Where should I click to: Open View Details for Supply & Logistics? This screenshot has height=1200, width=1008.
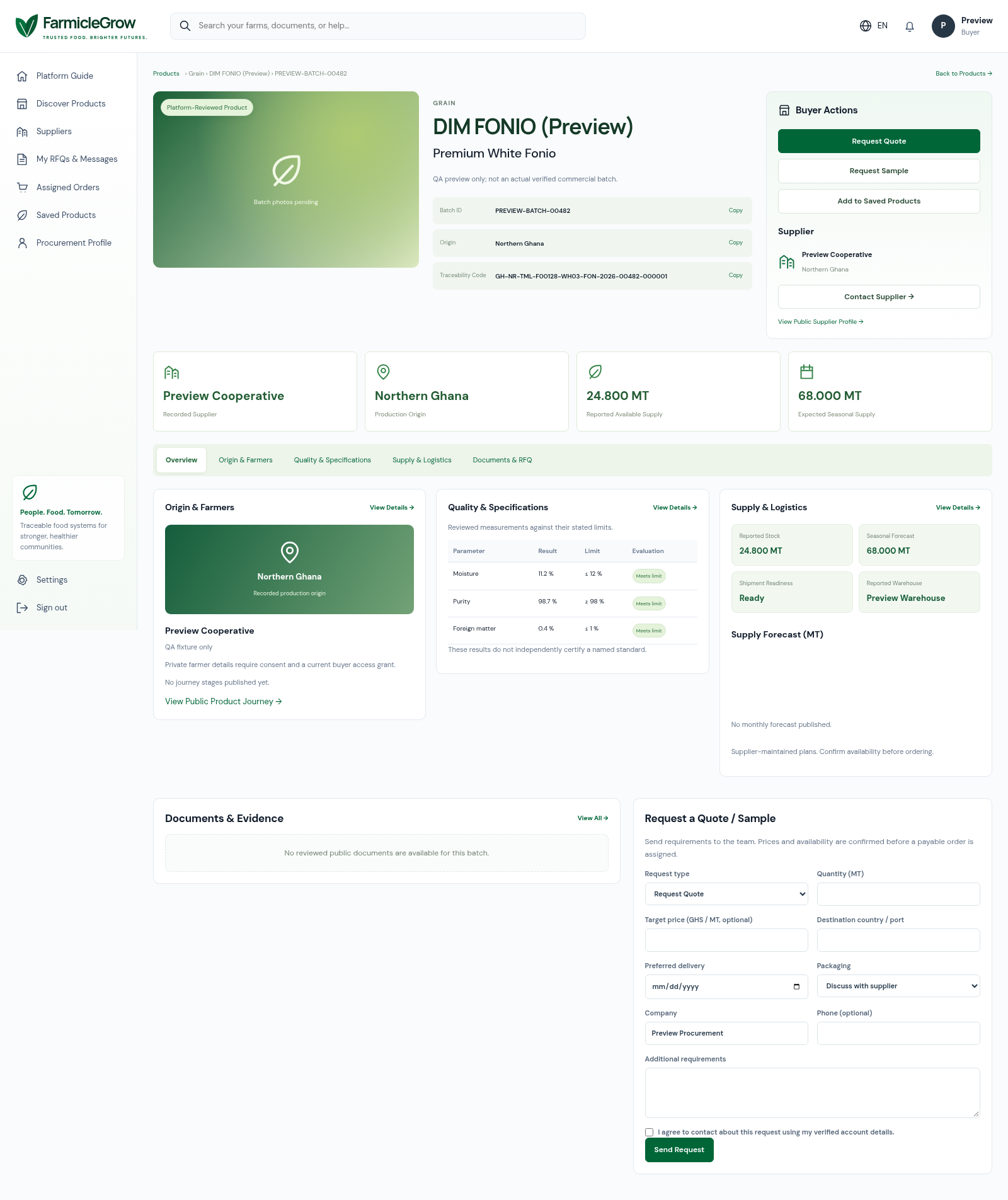click(958, 508)
